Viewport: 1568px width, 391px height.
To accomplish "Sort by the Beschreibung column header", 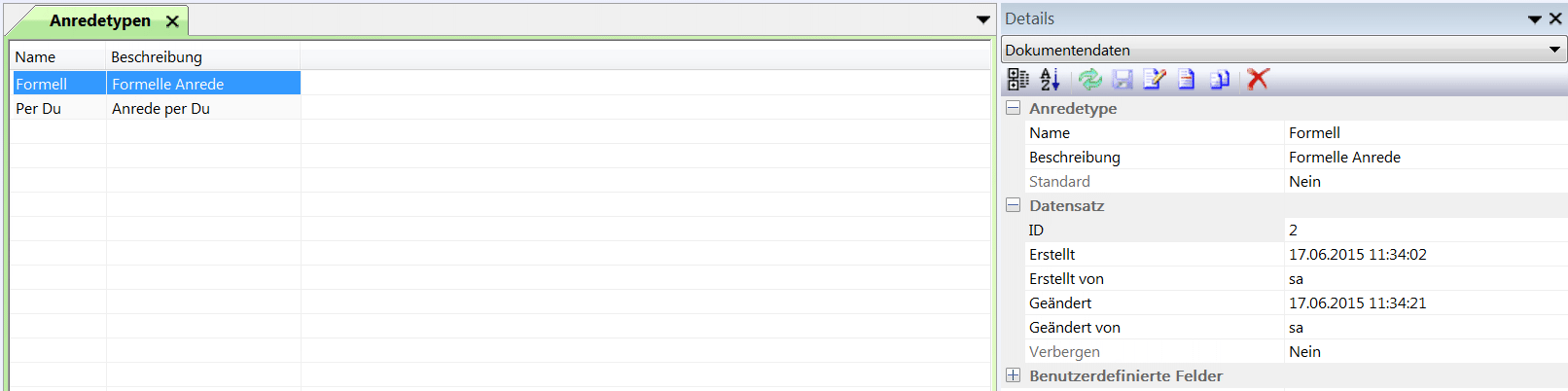I will pos(157,56).
